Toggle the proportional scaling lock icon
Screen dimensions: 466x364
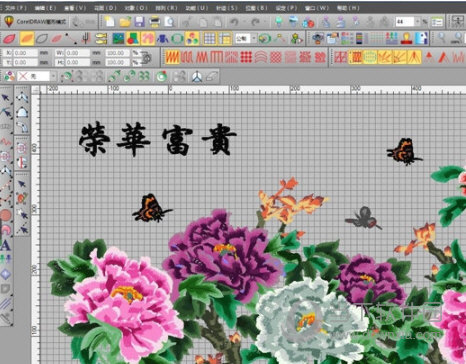click(146, 58)
